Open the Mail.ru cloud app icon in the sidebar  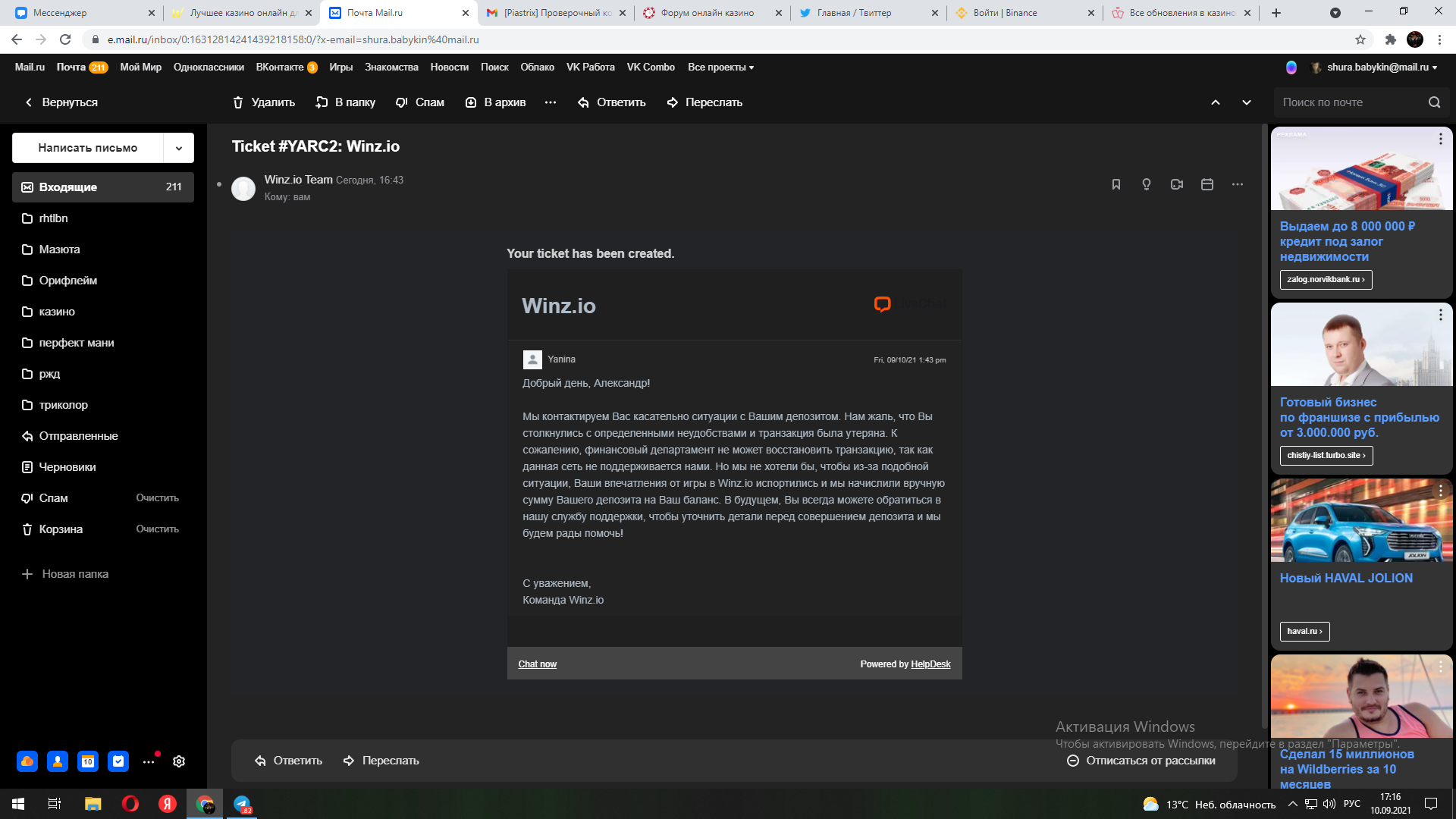tap(27, 761)
